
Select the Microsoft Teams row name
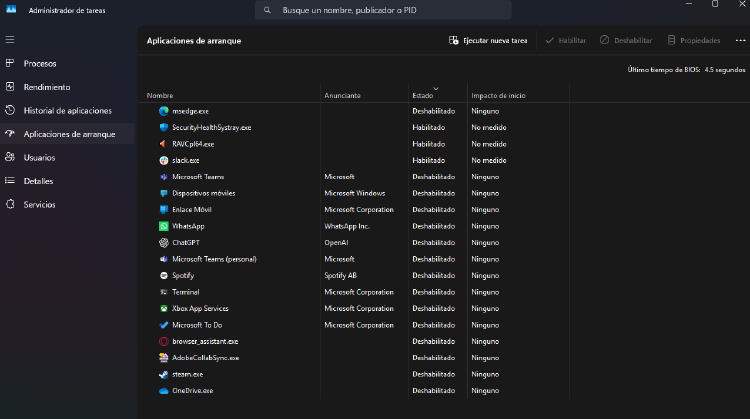tap(198, 177)
